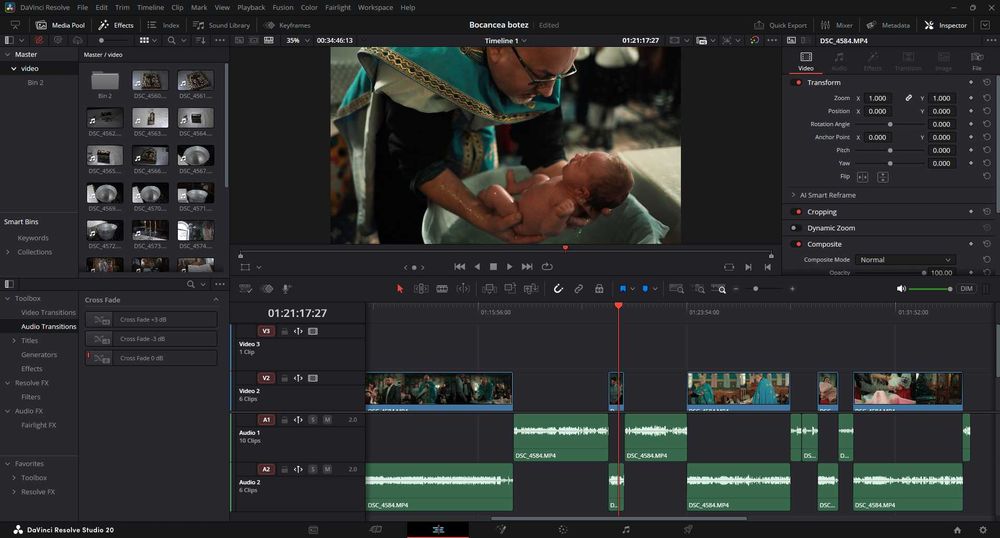Click the speaker mute icon
The width and height of the screenshot is (1000, 538).
901,289
